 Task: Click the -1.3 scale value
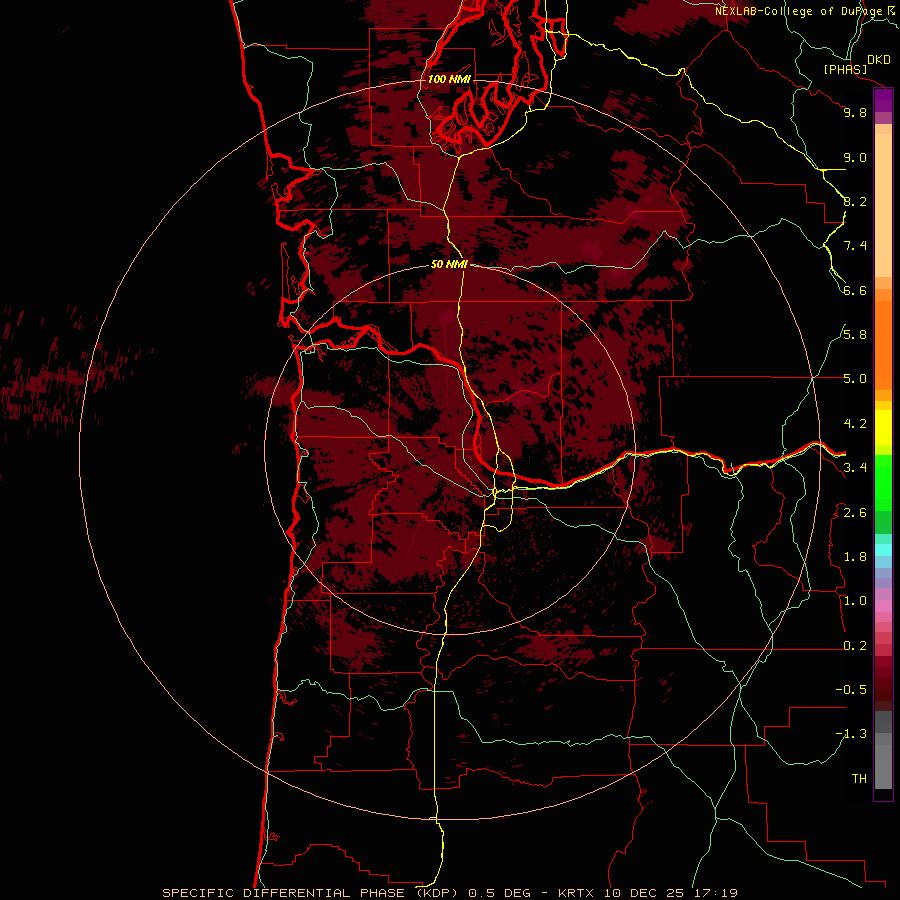point(851,734)
